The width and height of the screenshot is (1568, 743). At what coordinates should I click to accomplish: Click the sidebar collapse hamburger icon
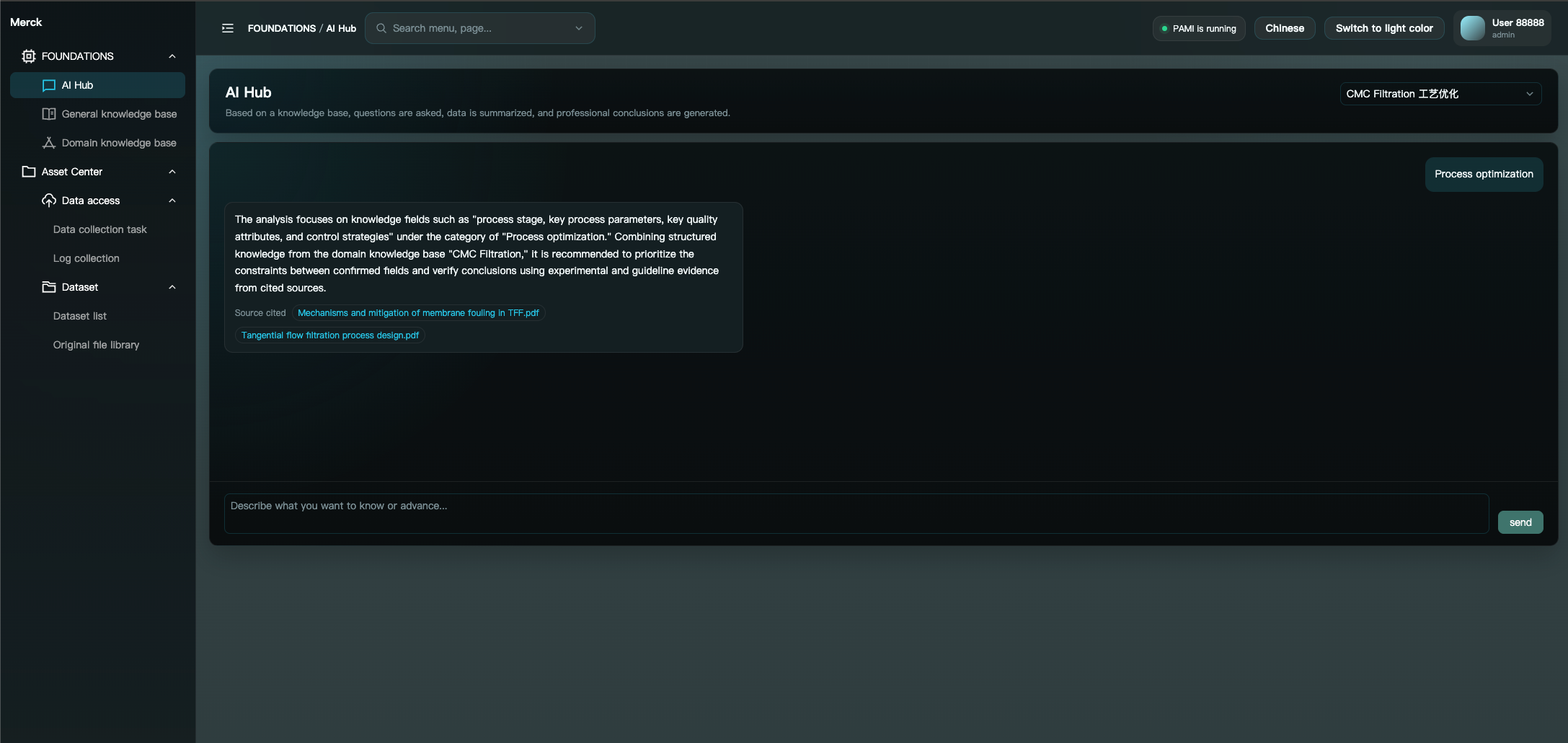pyautogui.click(x=228, y=28)
